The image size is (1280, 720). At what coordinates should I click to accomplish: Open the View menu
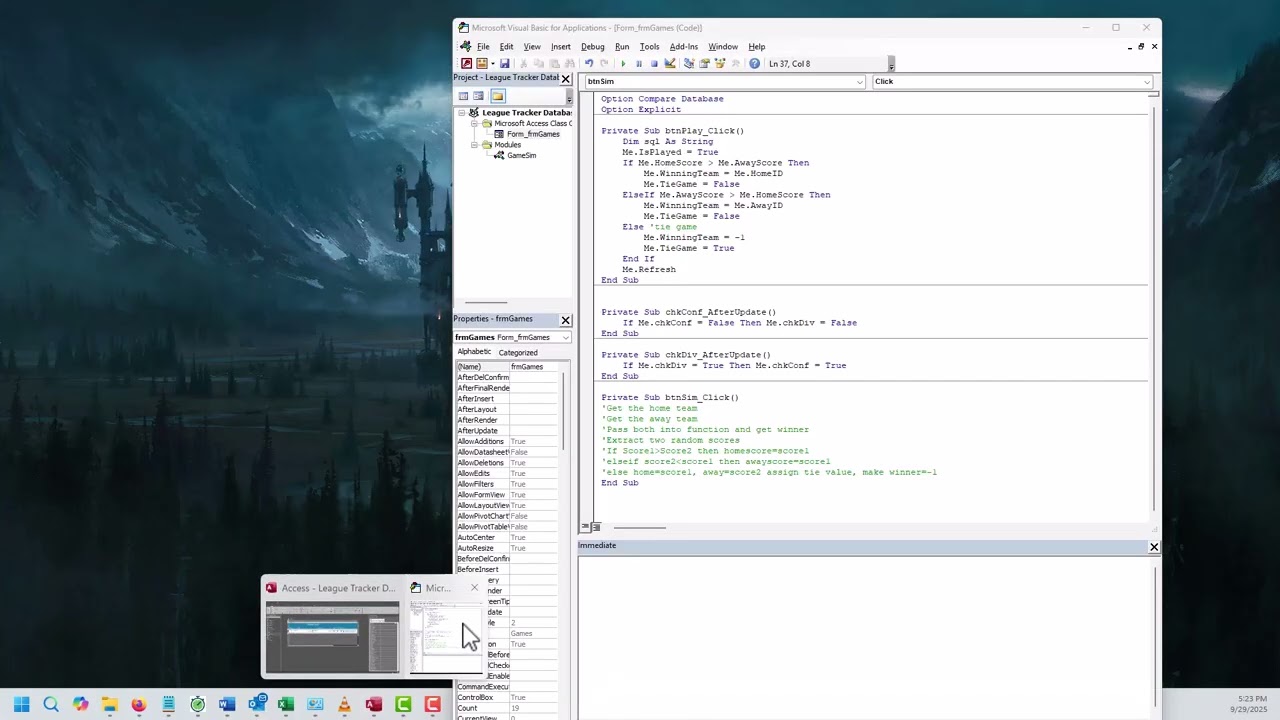pos(532,47)
